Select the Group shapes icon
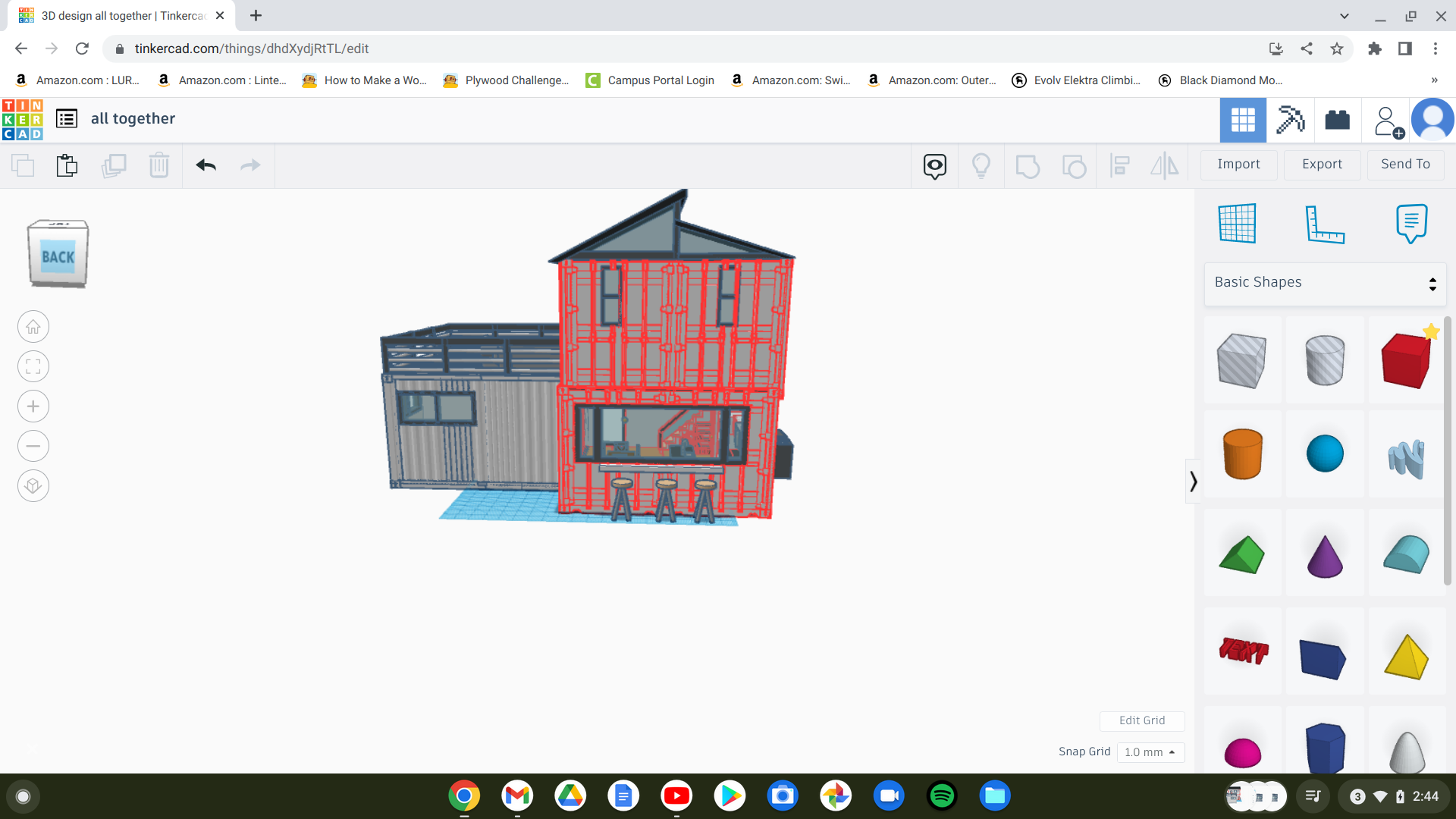The image size is (1456, 819). point(1028,165)
